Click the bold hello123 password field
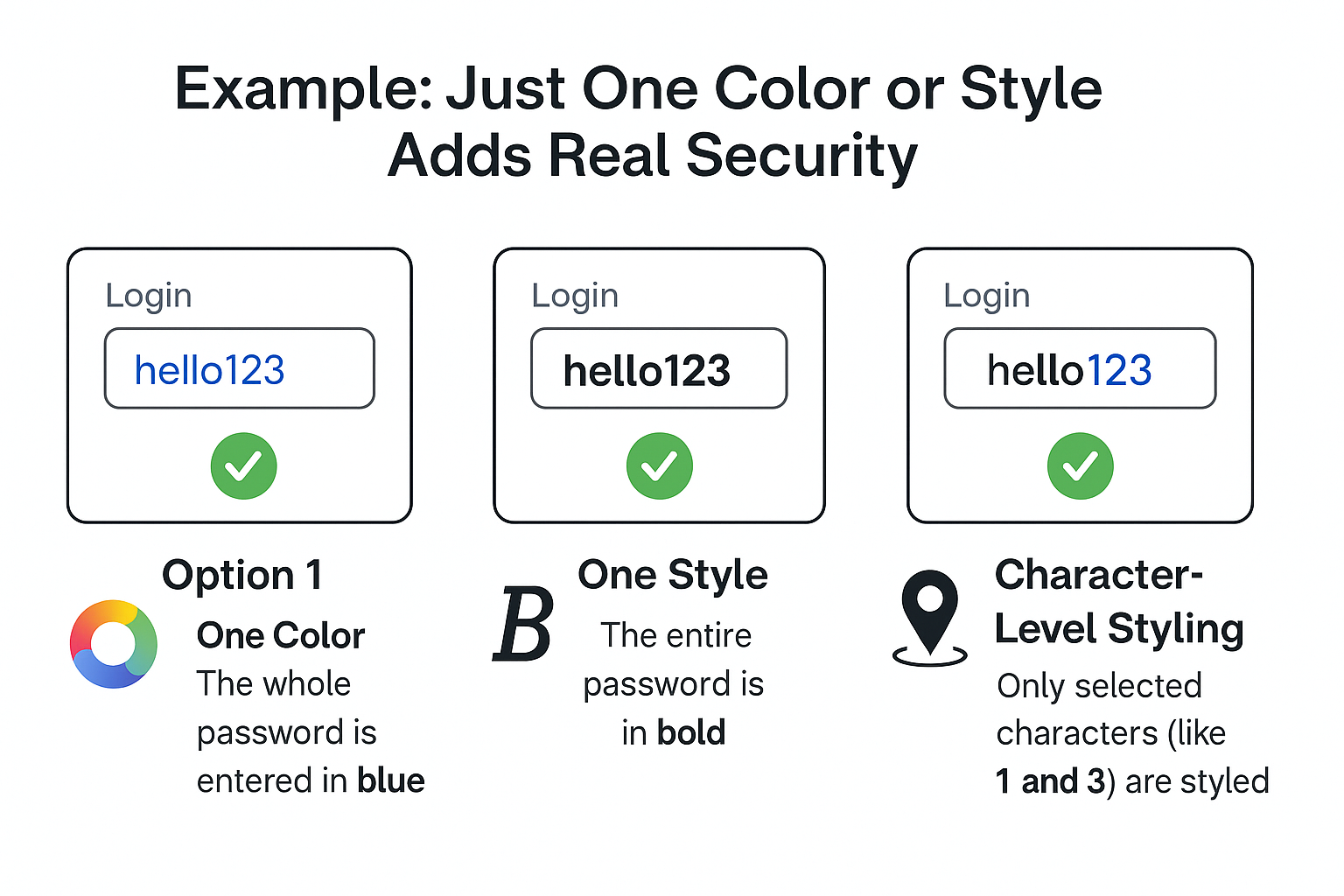The width and height of the screenshot is (1344, 896). point(659,369)
